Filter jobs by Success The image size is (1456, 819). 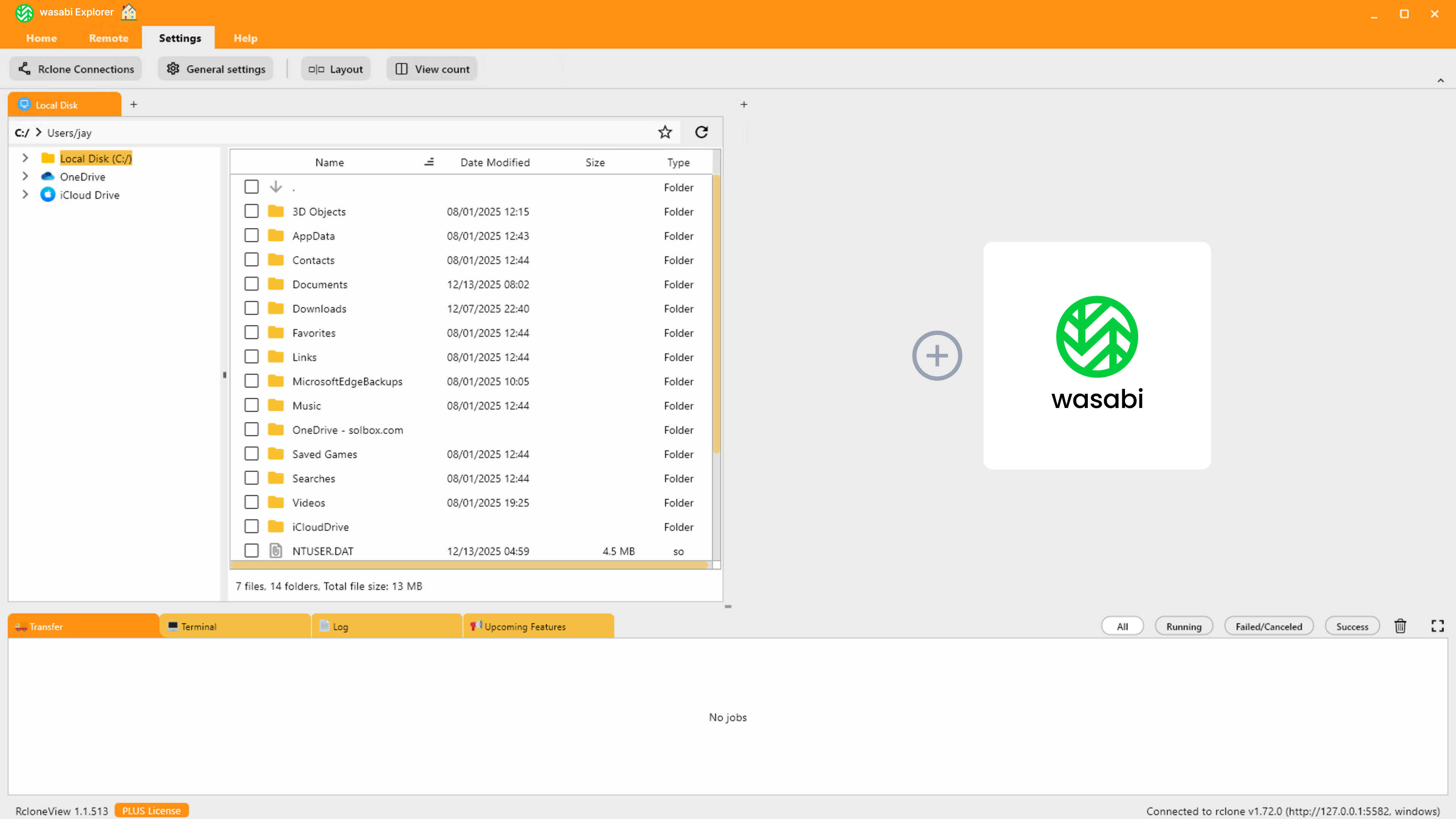(x=1352, y=626)
